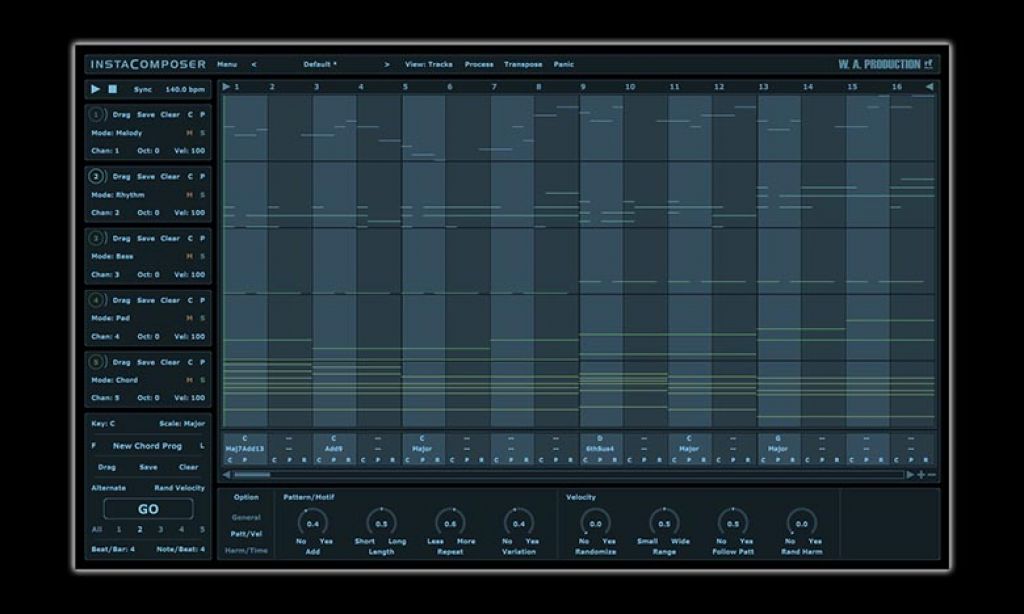Screen dimensions: 1024x614
Task: Toggle the Alternate option
Action: point(108,488)
